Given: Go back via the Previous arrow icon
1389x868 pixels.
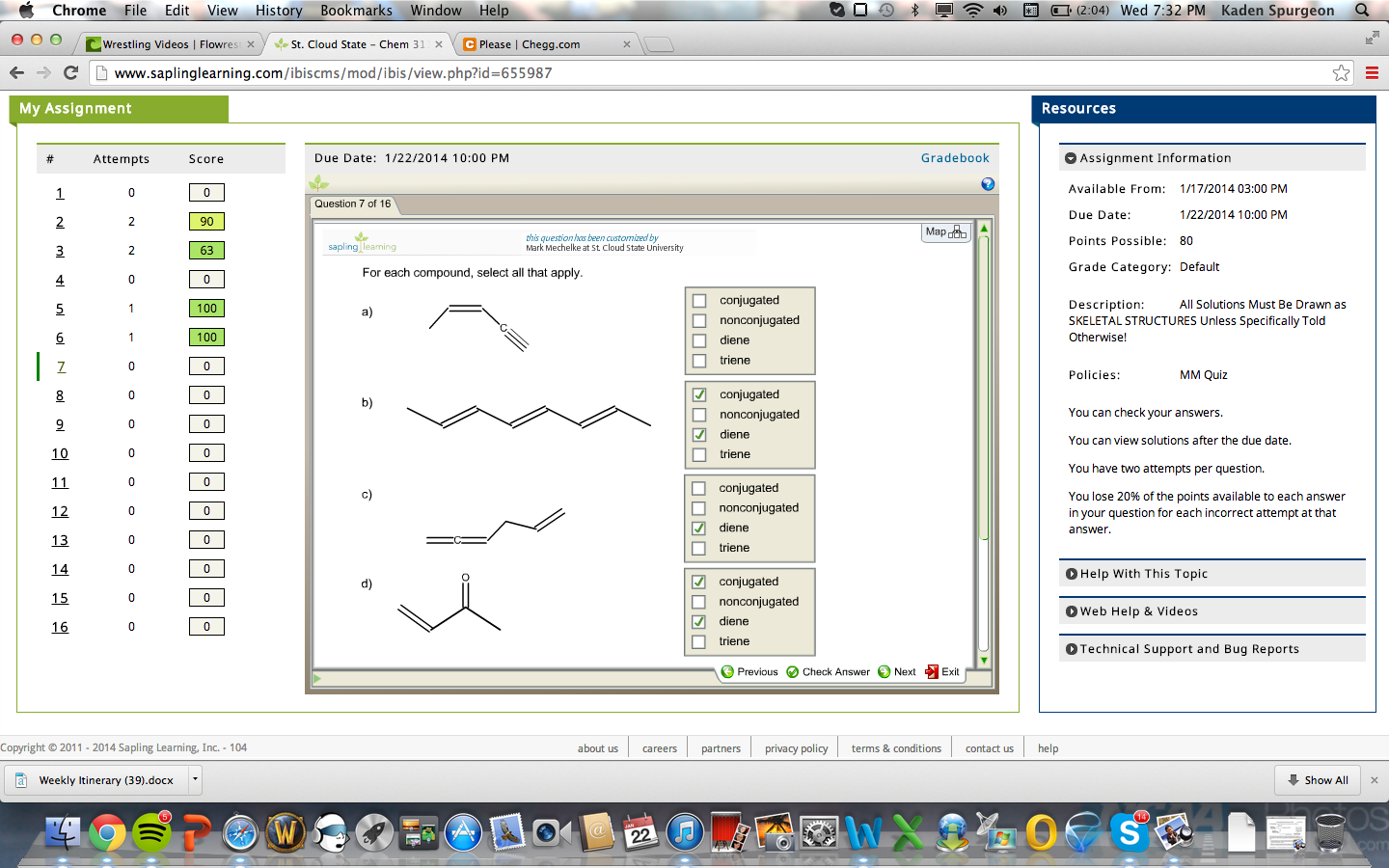Looking at the screenshot, I should click(727, 671).
